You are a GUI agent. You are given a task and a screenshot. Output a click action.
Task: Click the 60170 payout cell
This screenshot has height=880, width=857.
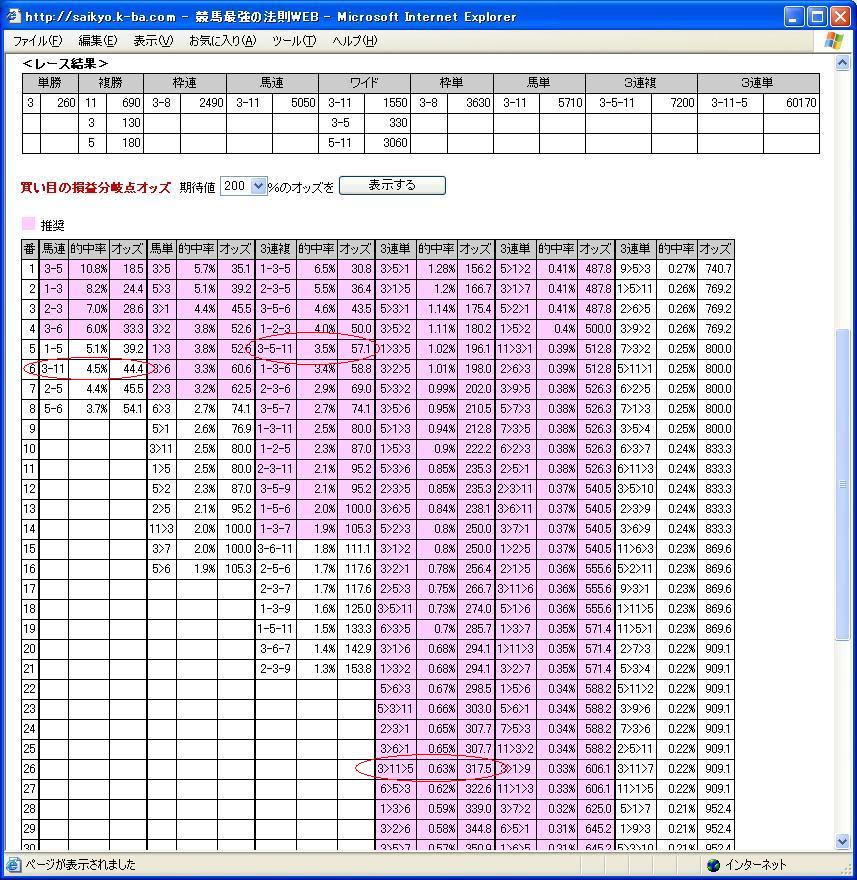point(791,103)
